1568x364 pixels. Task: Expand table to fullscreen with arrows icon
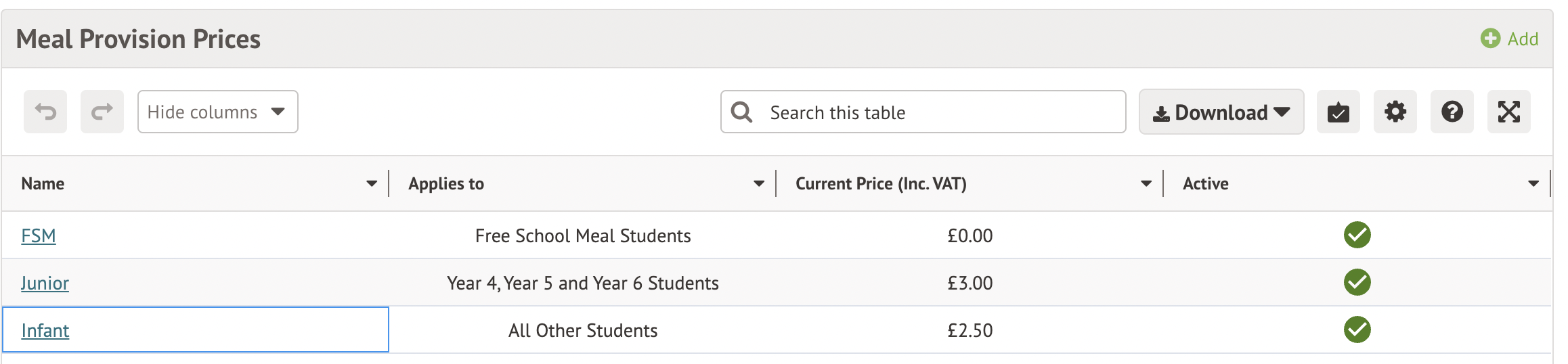tap(1509, 112)
